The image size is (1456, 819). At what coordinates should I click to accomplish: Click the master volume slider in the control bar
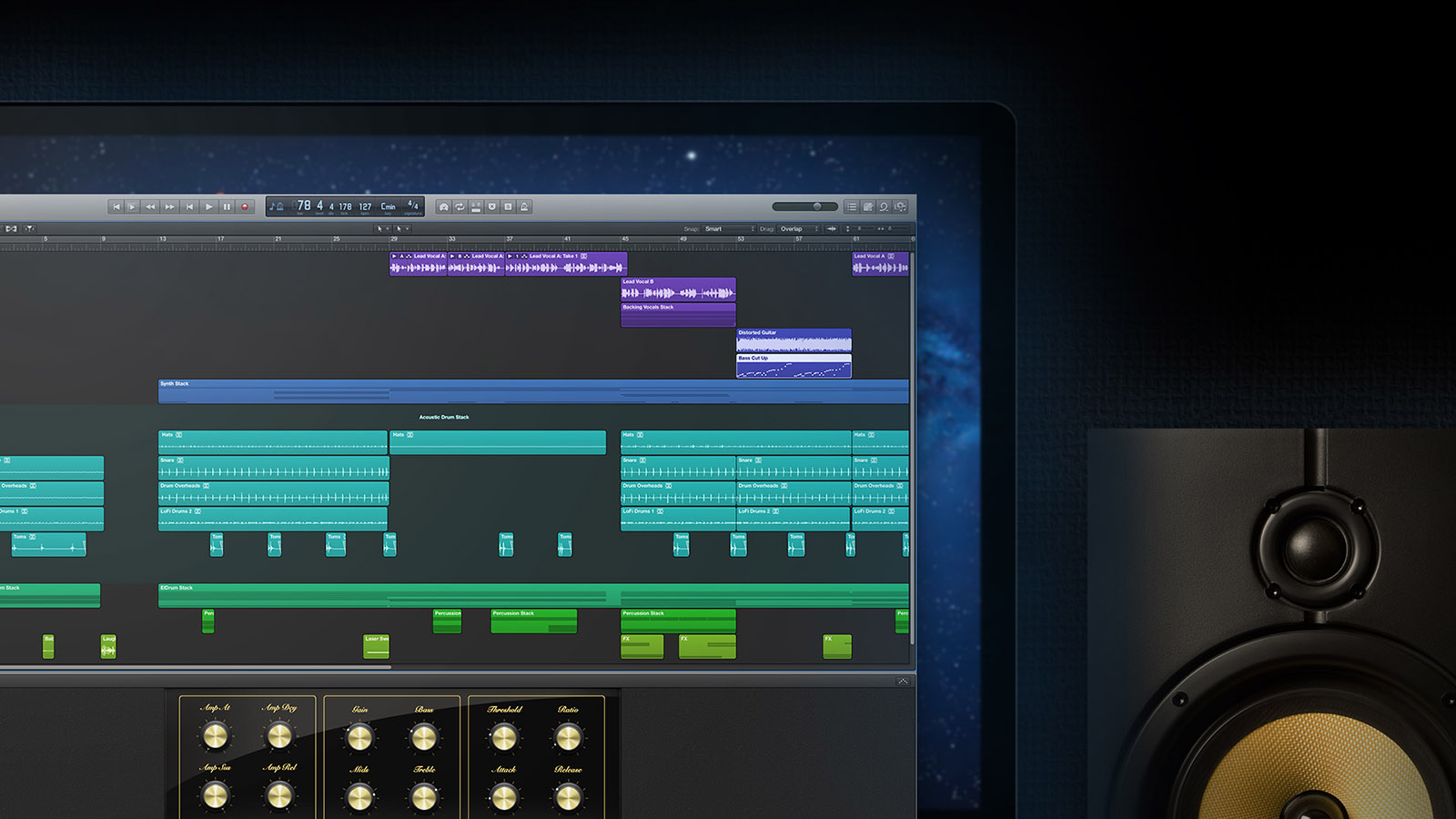tap(818, 207)
